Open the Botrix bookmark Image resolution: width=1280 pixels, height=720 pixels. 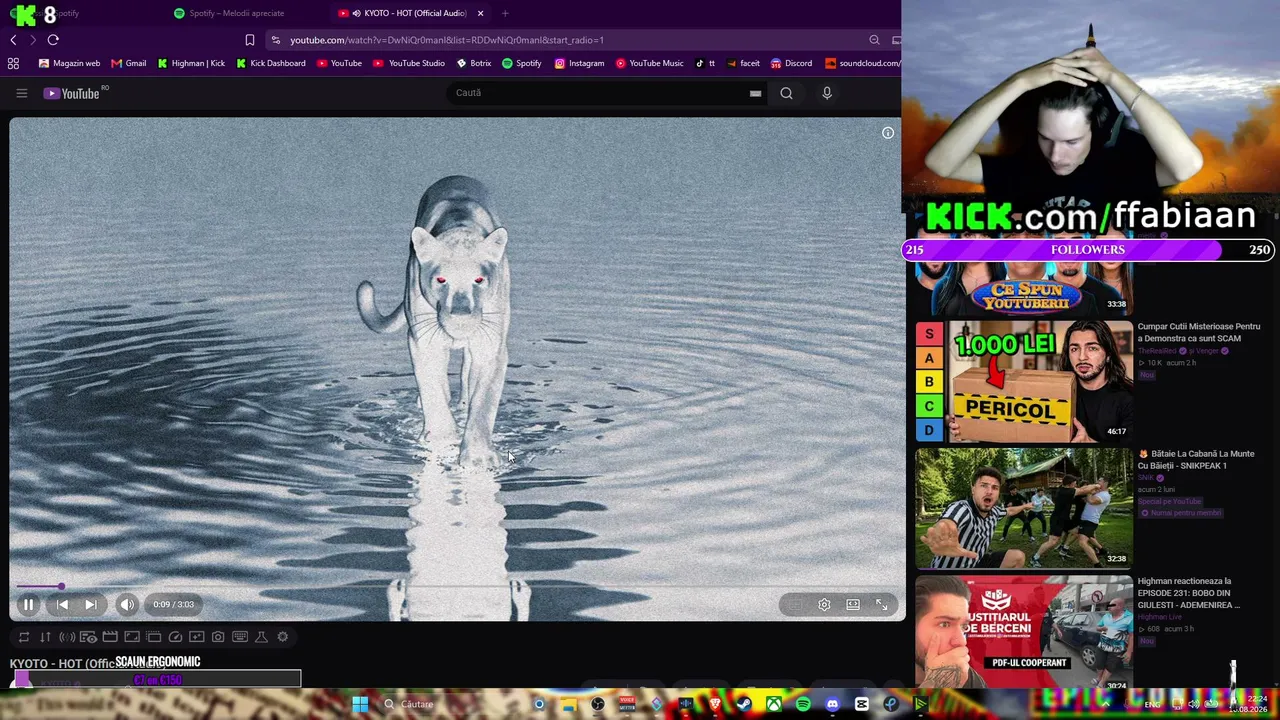[x=474, y=63]
